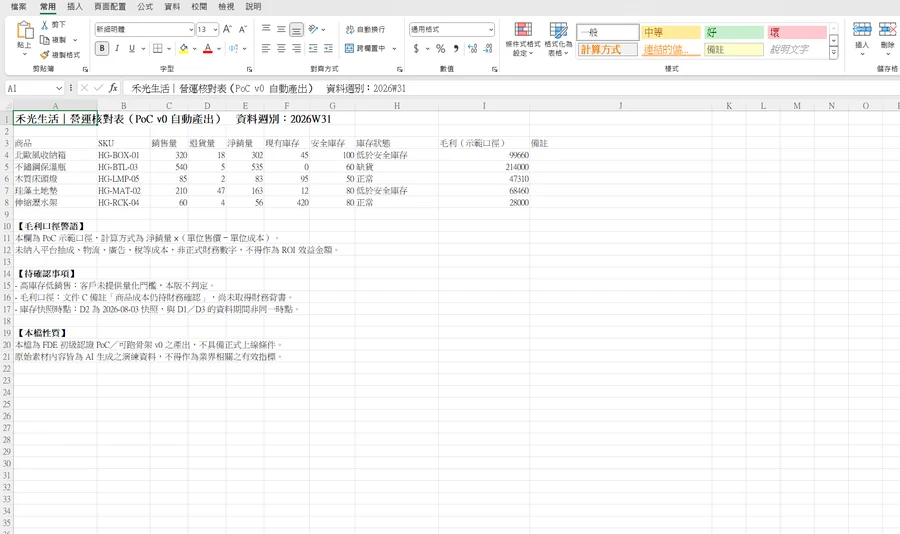Open Conditional Formatting (條件式格式設定) menu
900x534 pixels.
pyautogui.click(x=522, y=39)
